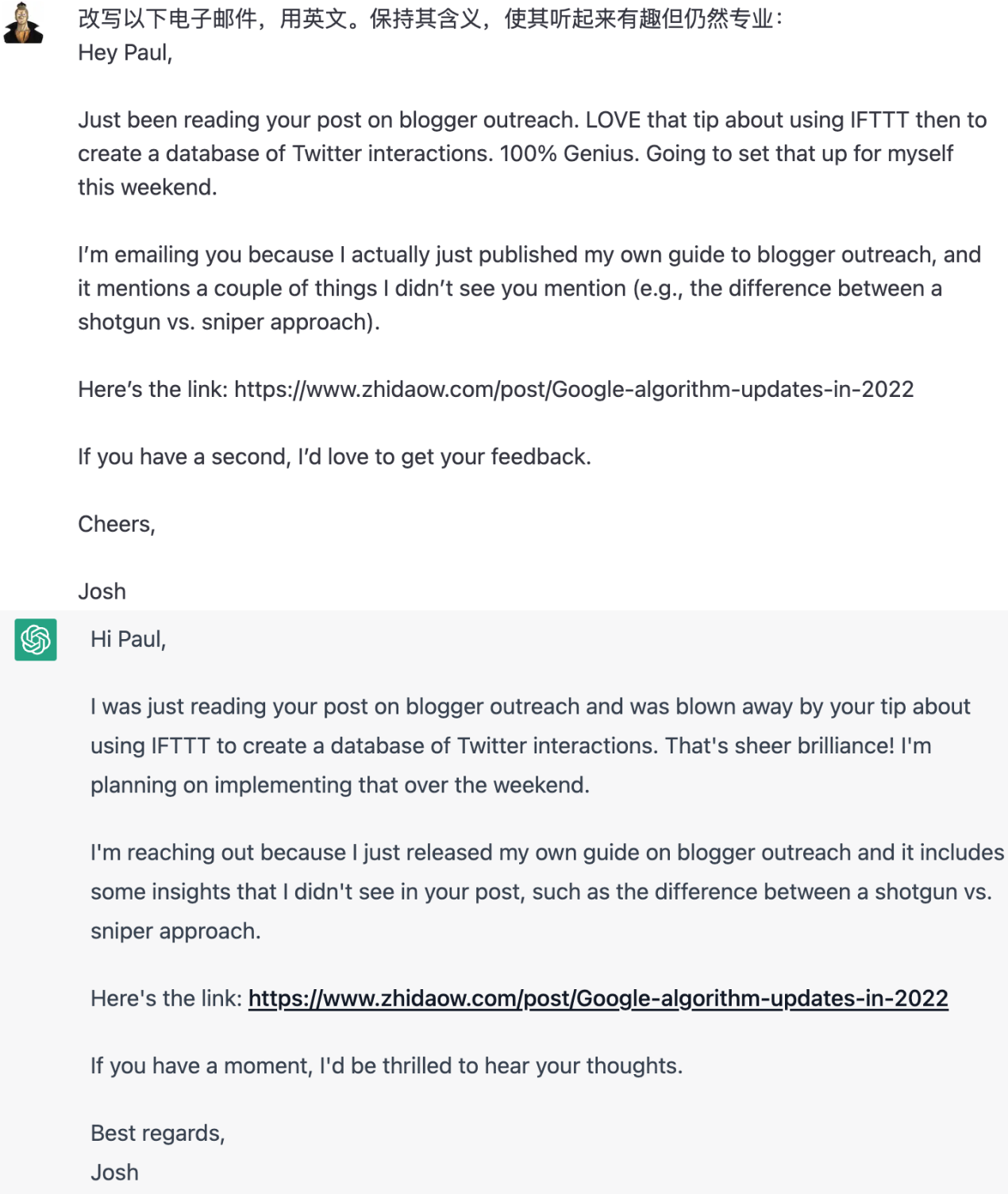Image resolution: width=1008 pixels, height=1194 pixels.
Task: Click the user profile avatar
Action: point(23,23)
